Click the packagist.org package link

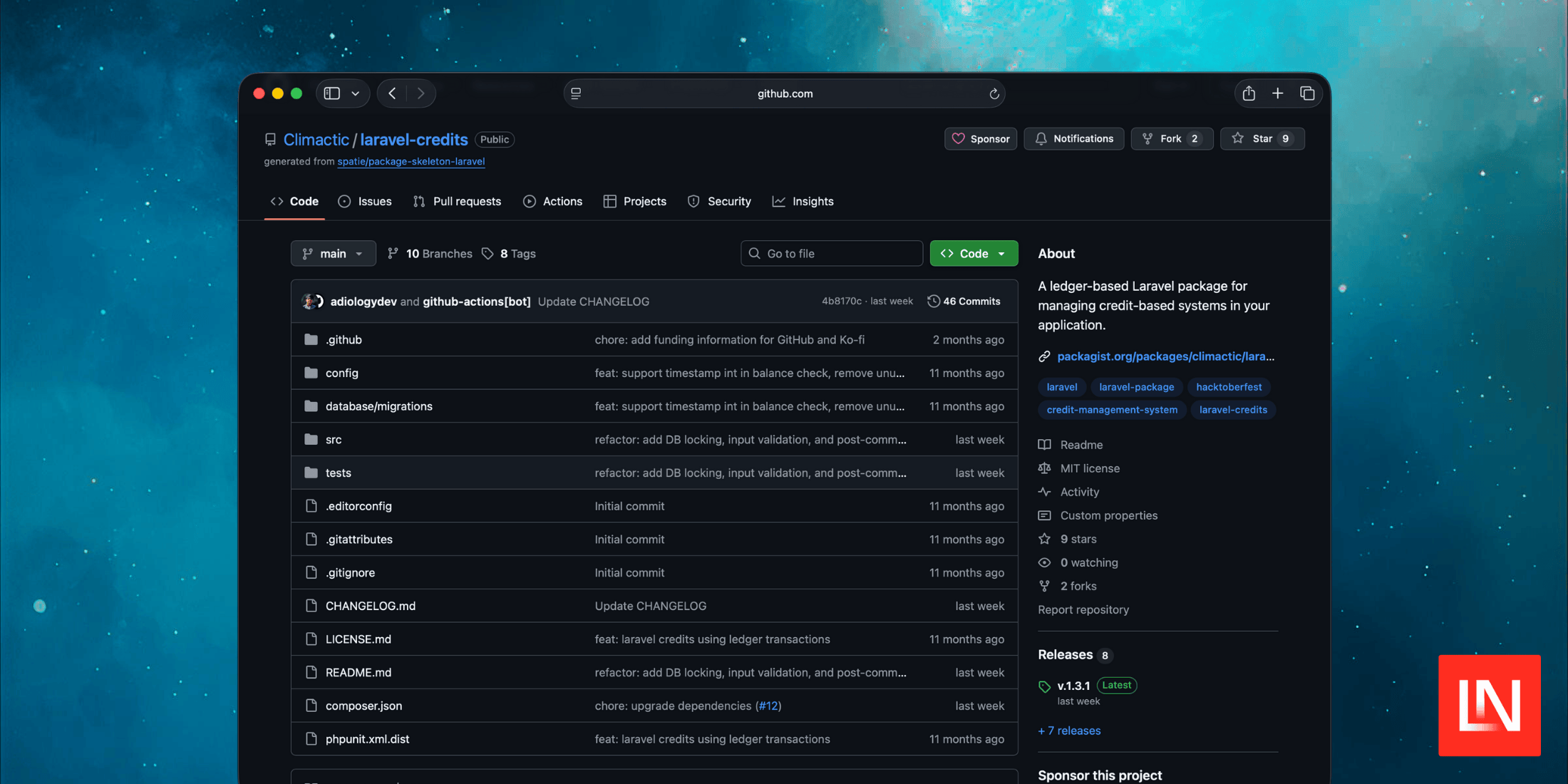click(1167, 356)
